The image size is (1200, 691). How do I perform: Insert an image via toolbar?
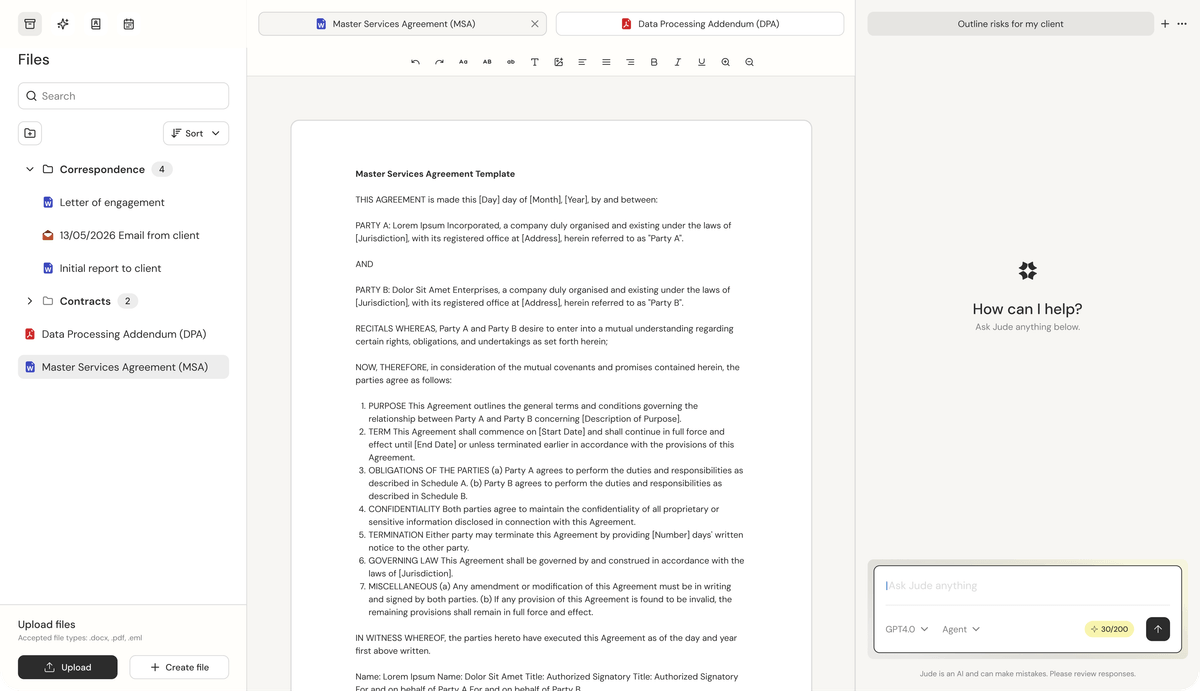[x=559, y=62]
